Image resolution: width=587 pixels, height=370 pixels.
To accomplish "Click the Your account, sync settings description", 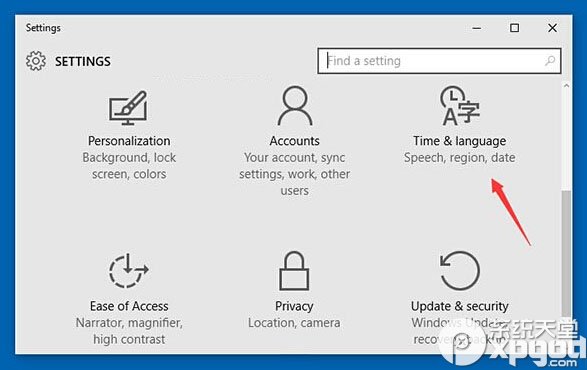I will click(x=295, y=174).
